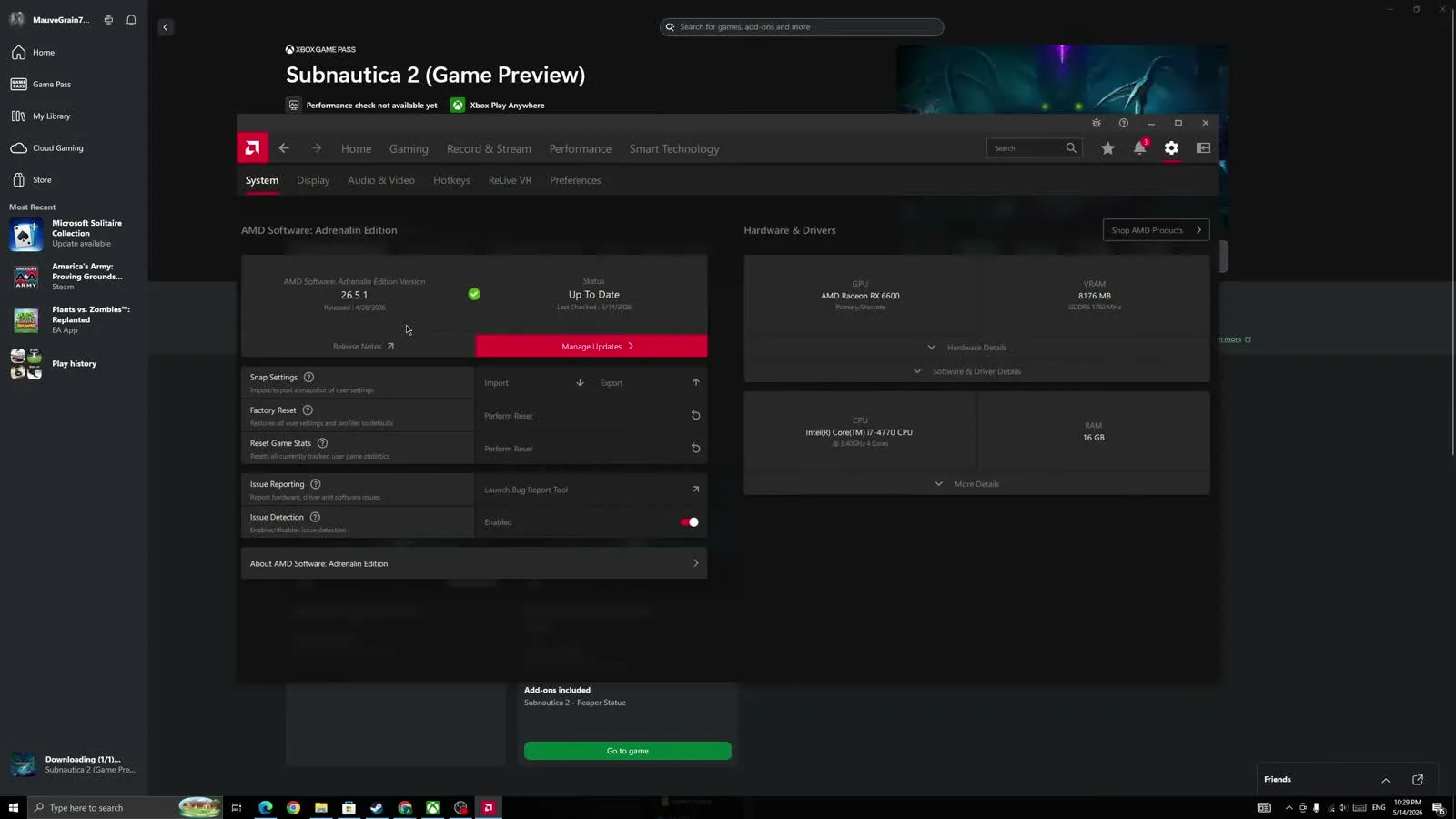Show hidden system tray icons
This screenshot has width=1456, height=819.
tap(1289, 807)
